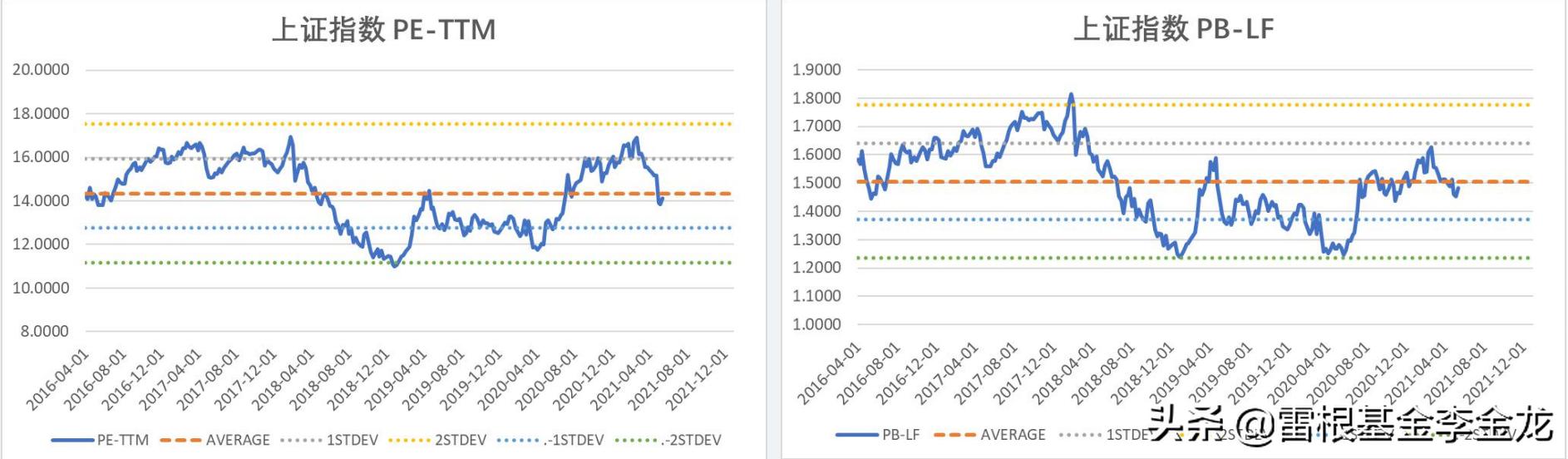Click the 2STDEV legend entry in PE-TTM chart

tap(460, 440)
